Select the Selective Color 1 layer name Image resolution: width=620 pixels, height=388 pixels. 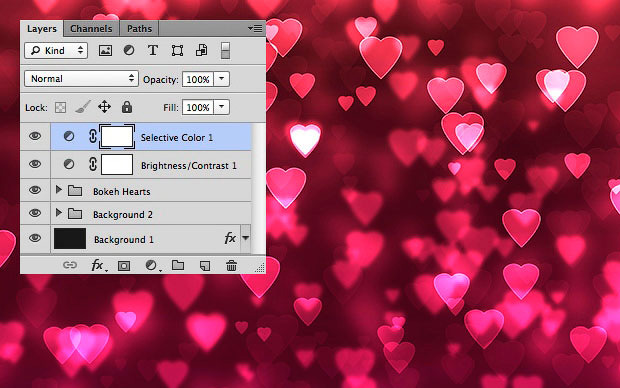(177, 138)
